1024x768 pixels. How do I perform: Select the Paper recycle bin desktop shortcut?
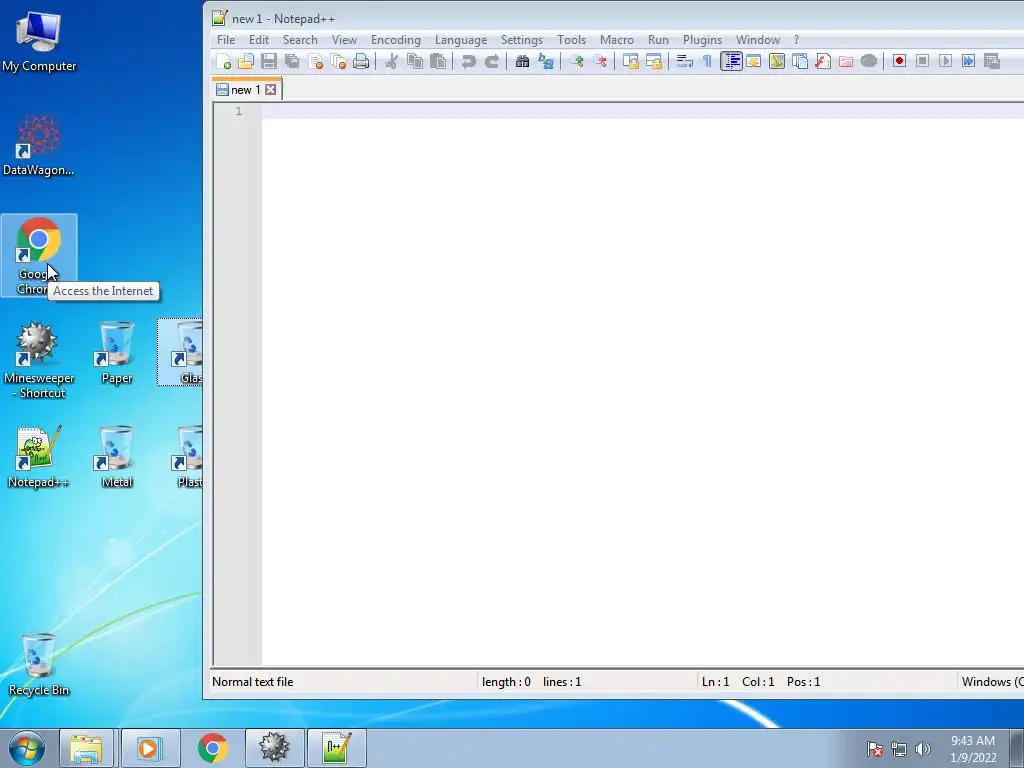tap(117, 353)
